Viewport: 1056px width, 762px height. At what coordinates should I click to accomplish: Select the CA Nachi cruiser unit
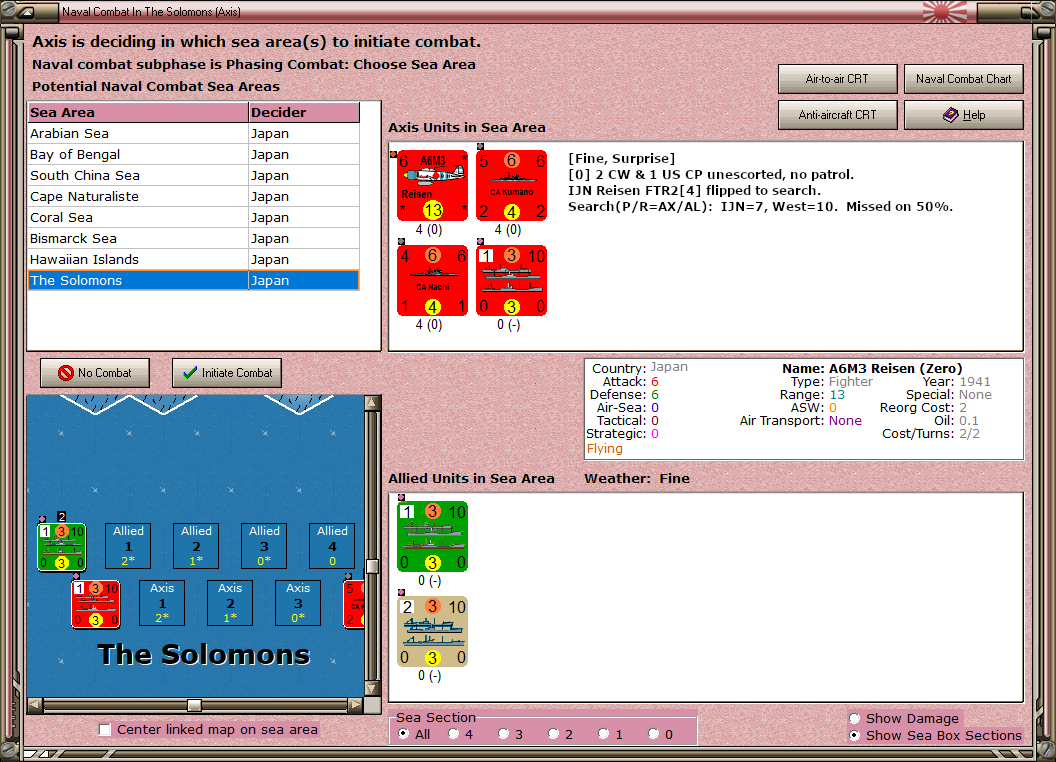click(432, 280)
